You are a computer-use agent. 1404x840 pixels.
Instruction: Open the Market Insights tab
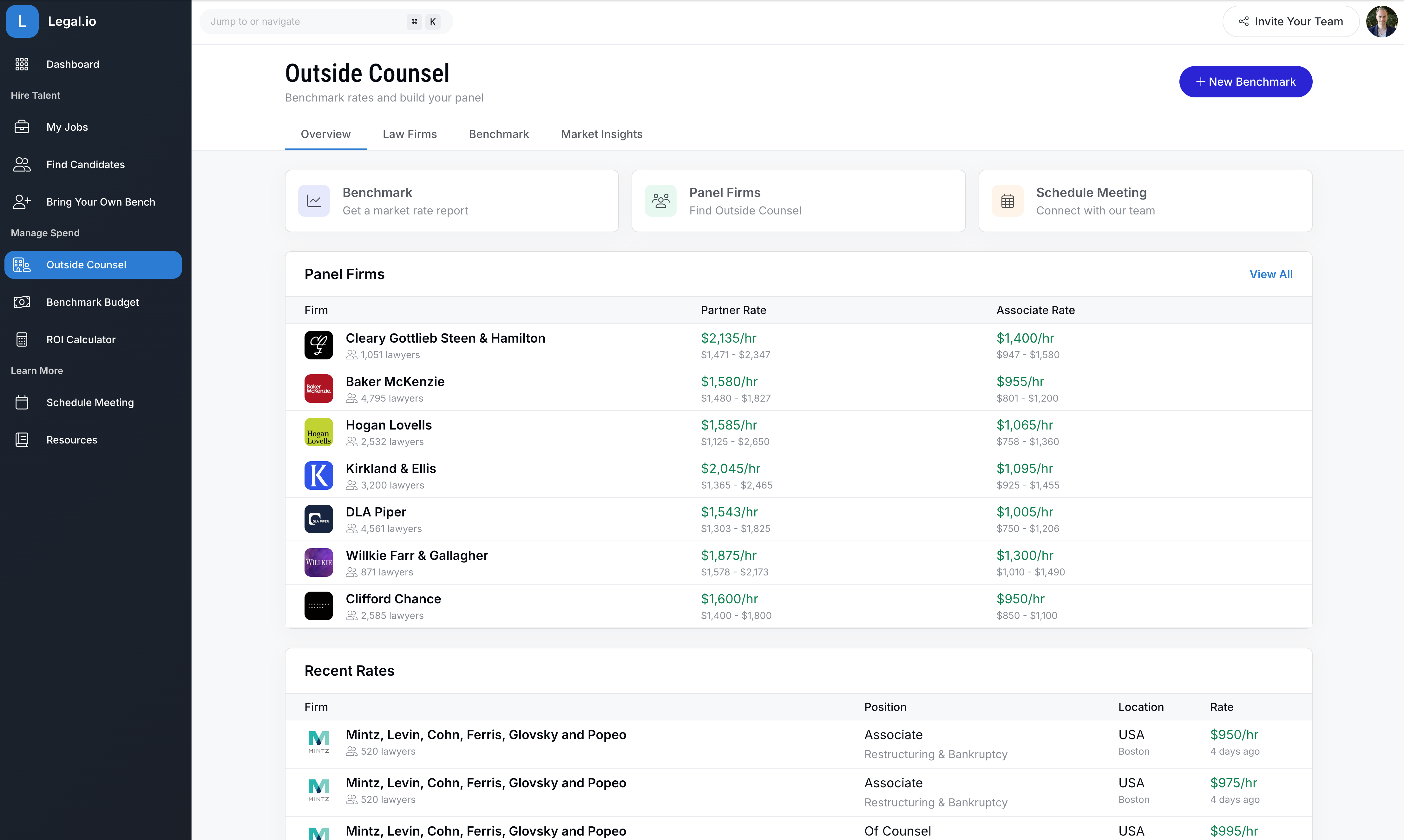coord(601,134)
